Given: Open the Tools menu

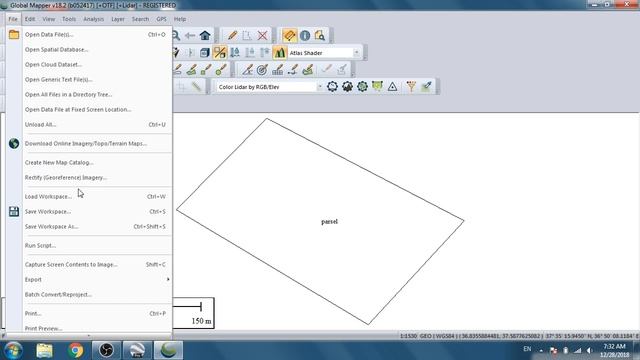Looking at the screenshot, I should tap(69, 19).
